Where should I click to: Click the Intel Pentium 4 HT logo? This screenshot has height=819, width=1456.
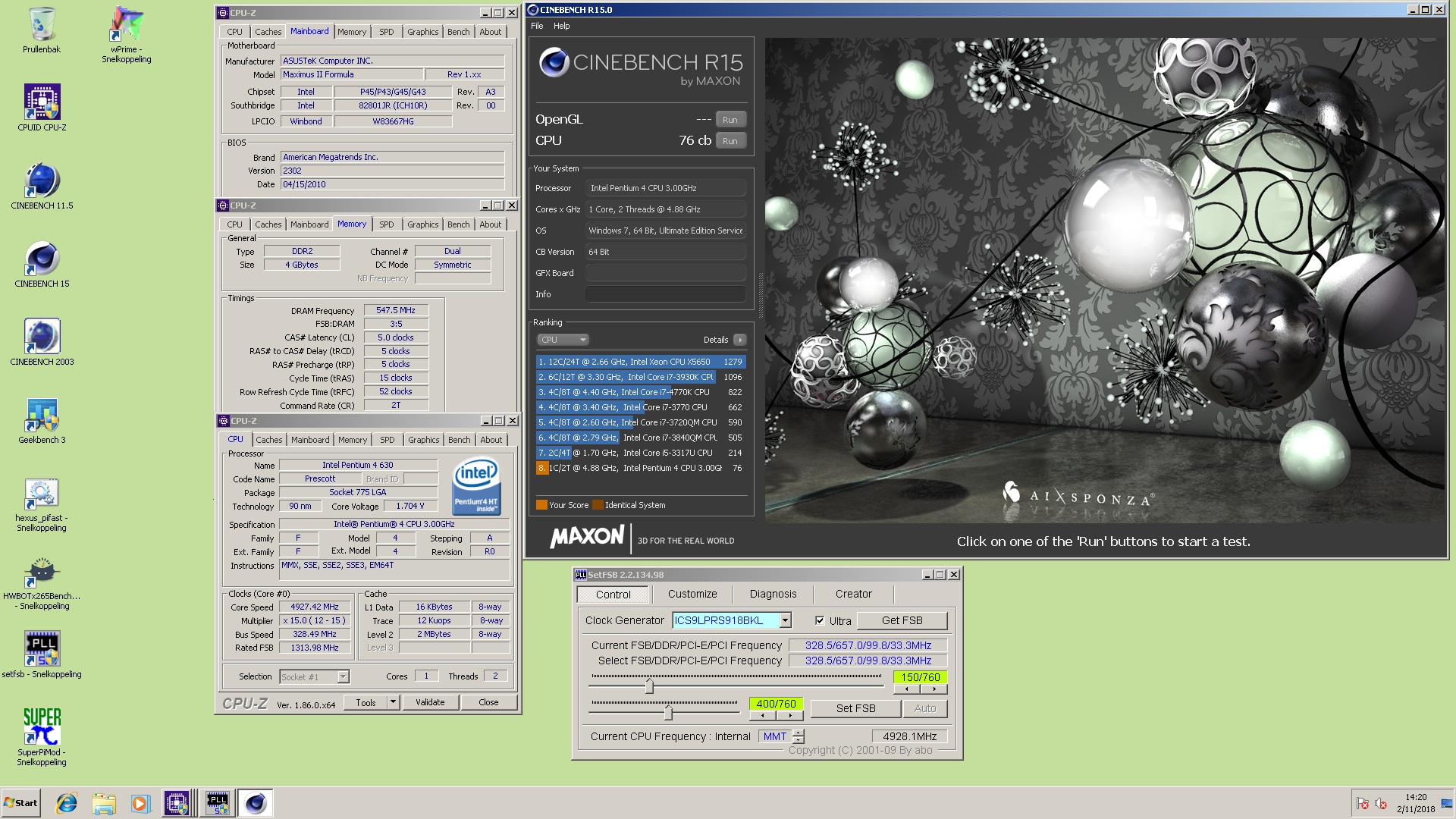476,485
